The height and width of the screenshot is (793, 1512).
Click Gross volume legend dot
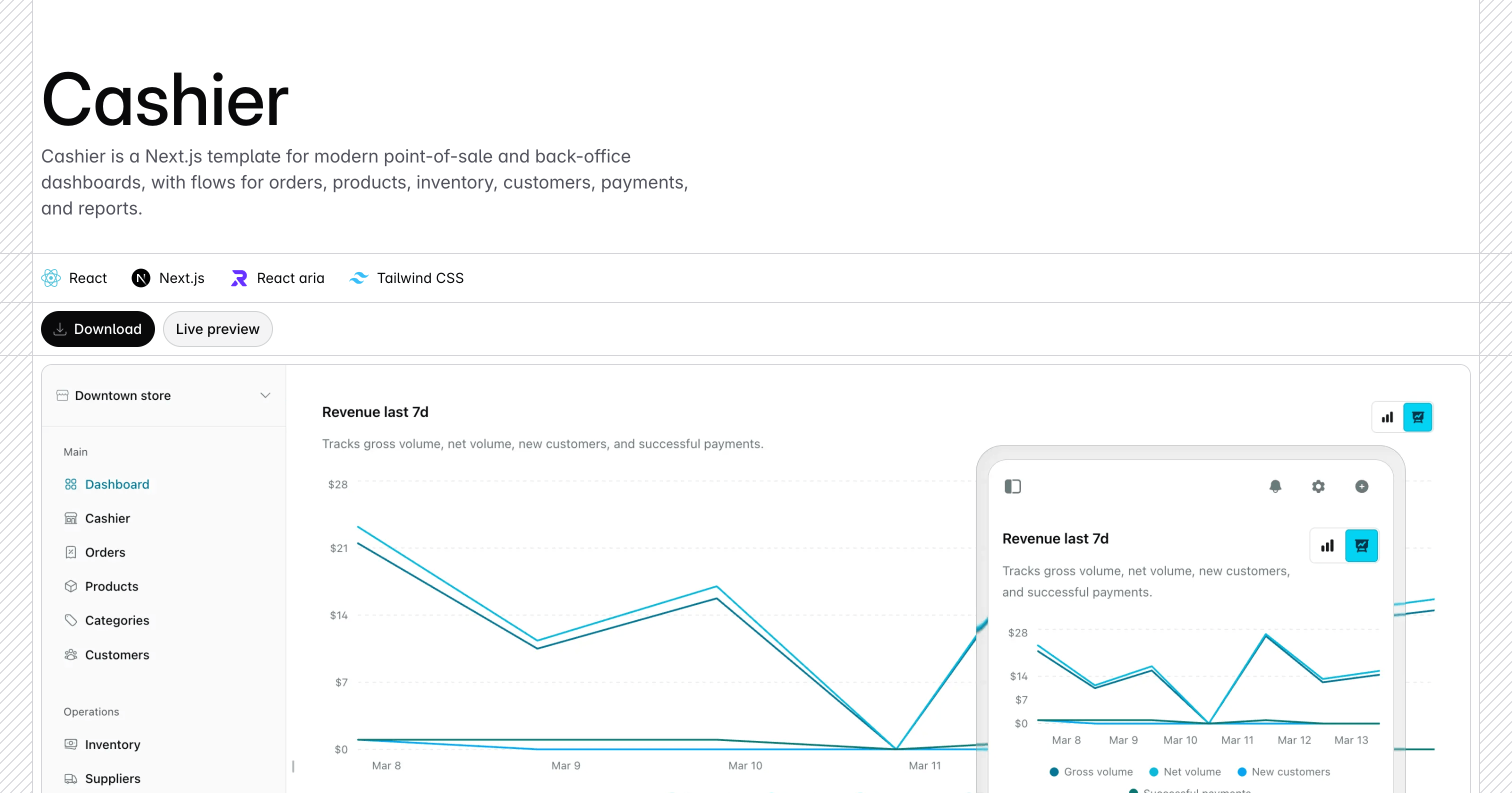coord(1054,772)
